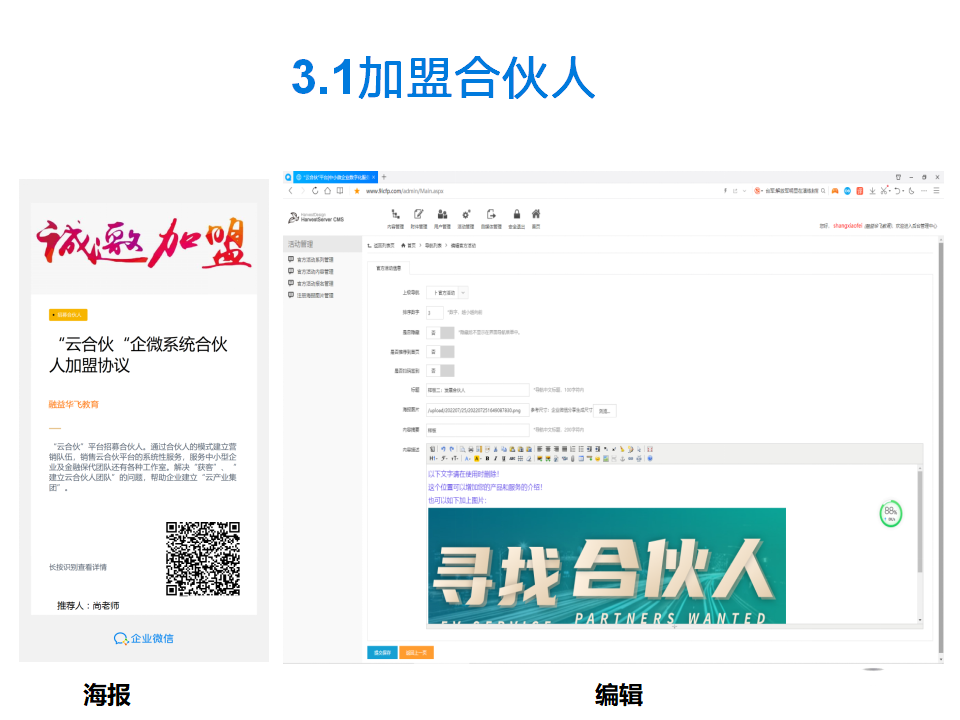Screen dimensions: 960x720
Task: Open the H1 heading dropdown in editor
Action: click(x=433, y=458)
